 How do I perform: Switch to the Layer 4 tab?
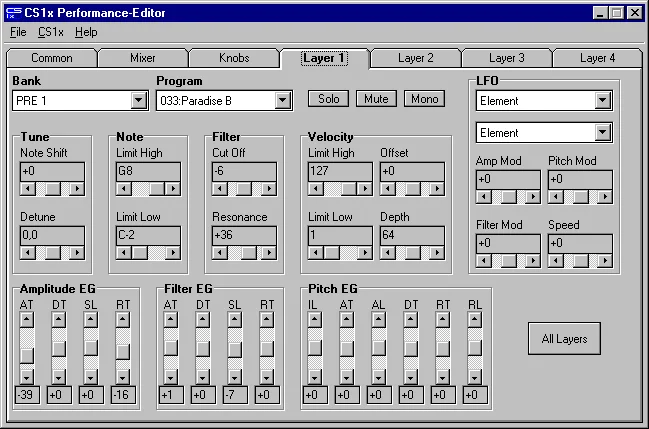click(x=597, y=58)
